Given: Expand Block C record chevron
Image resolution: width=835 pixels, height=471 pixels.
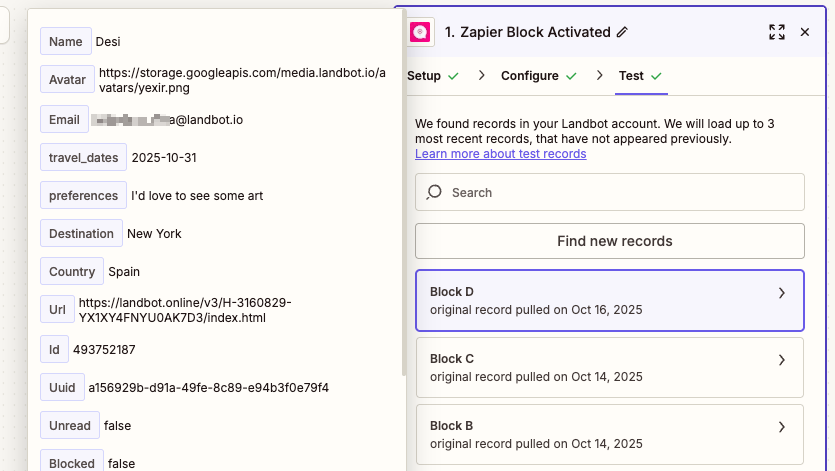Looking at the screenshot, I should [782, 360].
